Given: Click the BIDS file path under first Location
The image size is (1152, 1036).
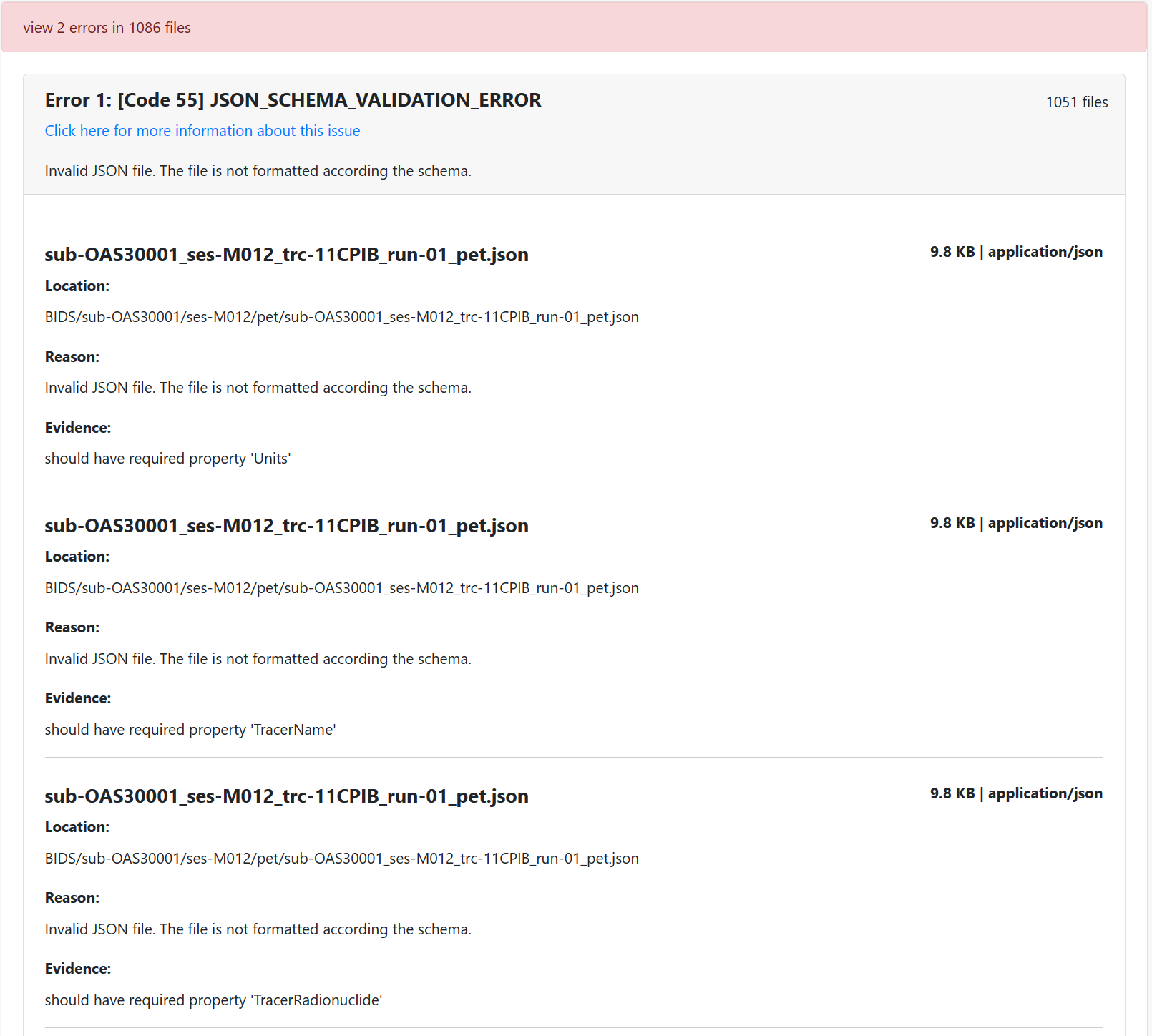Looking at the screenshot, I should (x=341, y=316).
